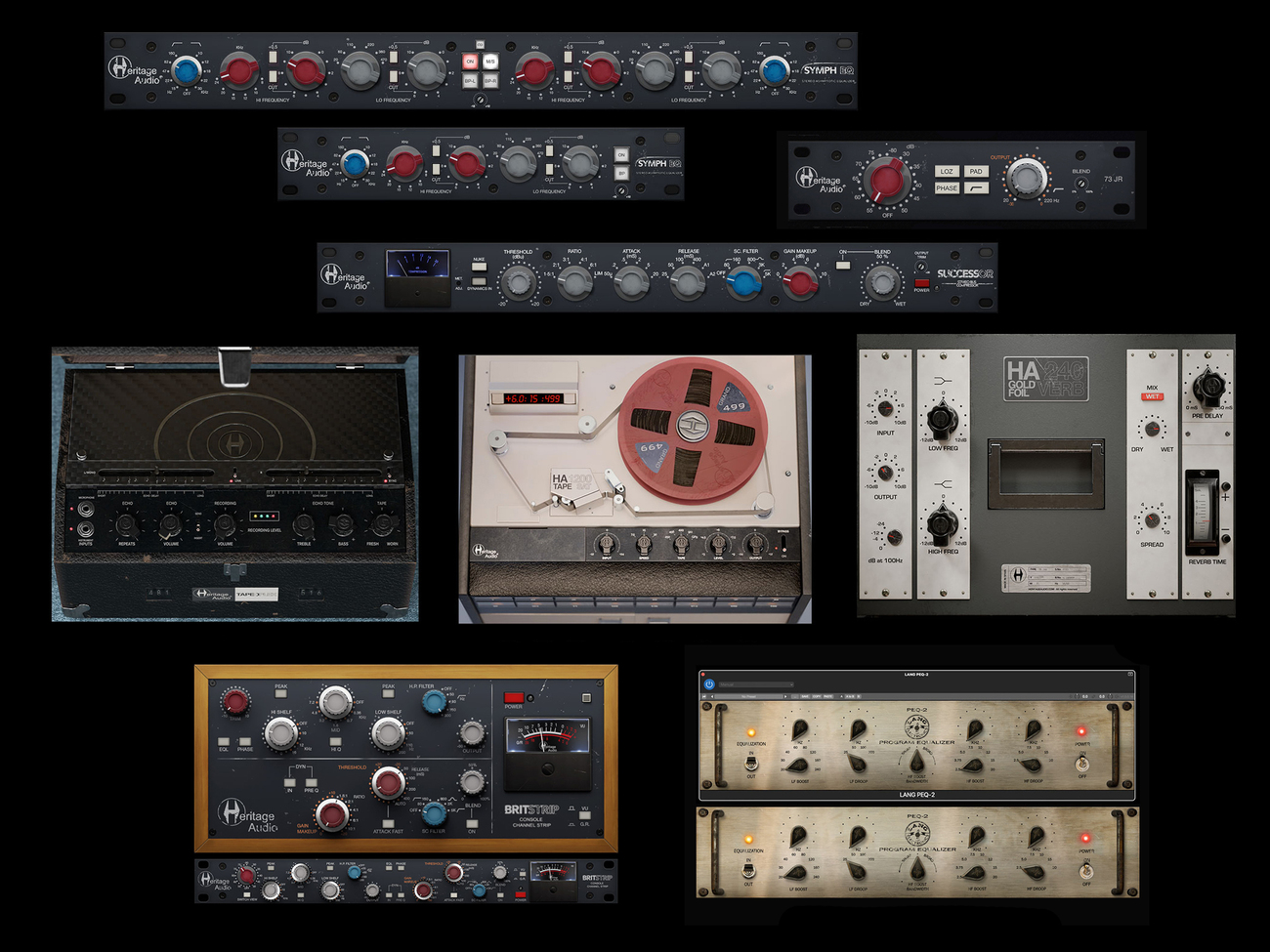The width and height of the screenshot is (1270, 952).
Task: Click the SPREAD knob on HA 240 Verb
Action: (1152, 519)
